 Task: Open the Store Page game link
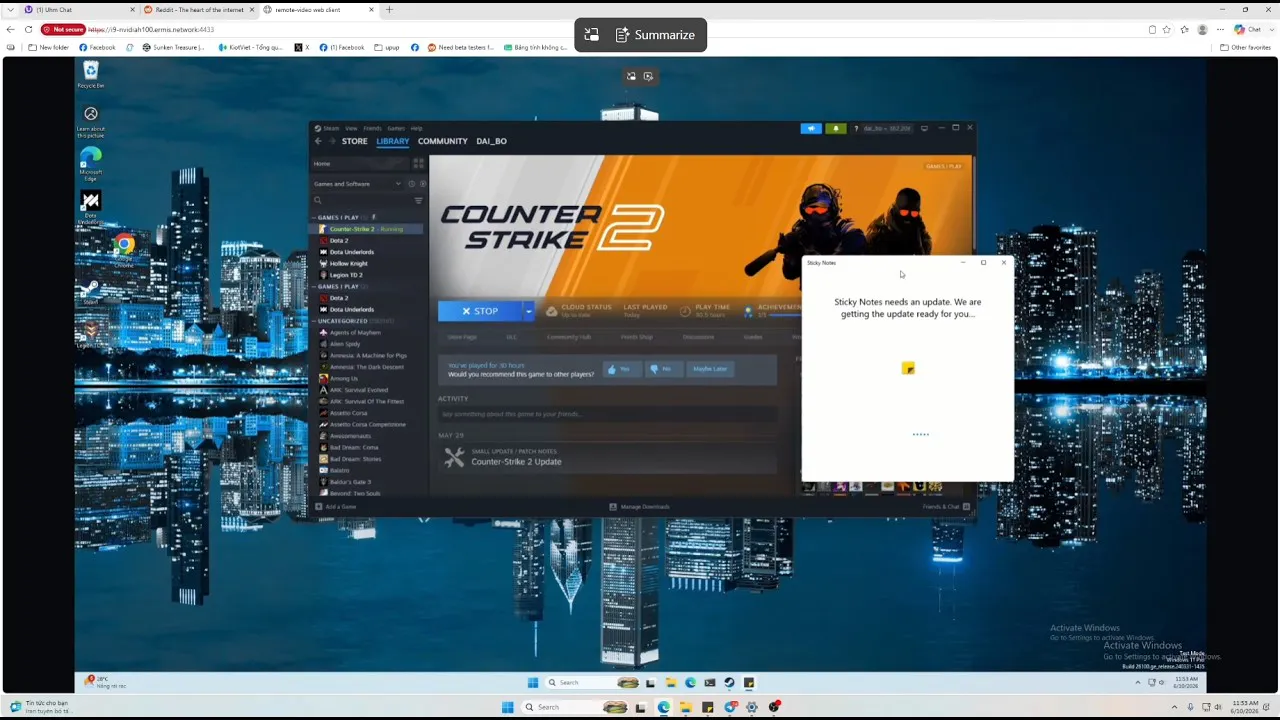[462, 337]
